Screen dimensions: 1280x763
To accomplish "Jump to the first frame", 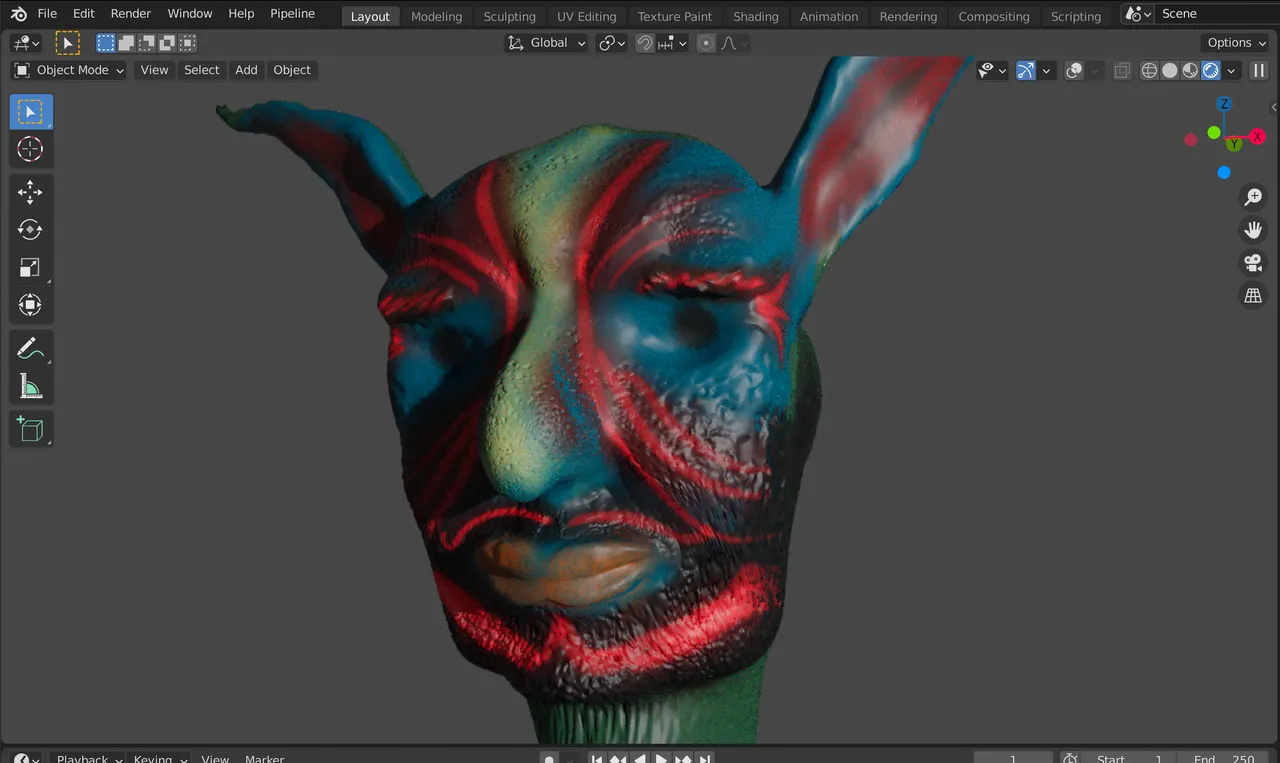I will point(597,759).
